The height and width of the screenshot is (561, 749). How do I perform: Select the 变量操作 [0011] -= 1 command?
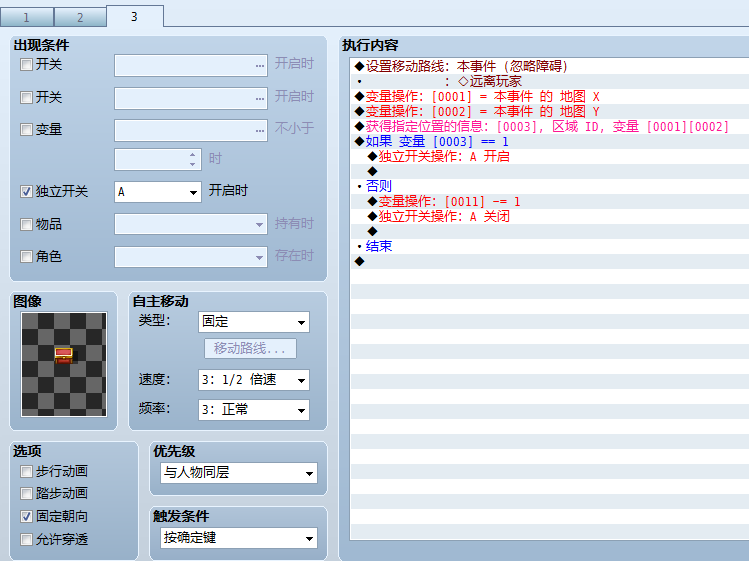click(x=550, y=201)
